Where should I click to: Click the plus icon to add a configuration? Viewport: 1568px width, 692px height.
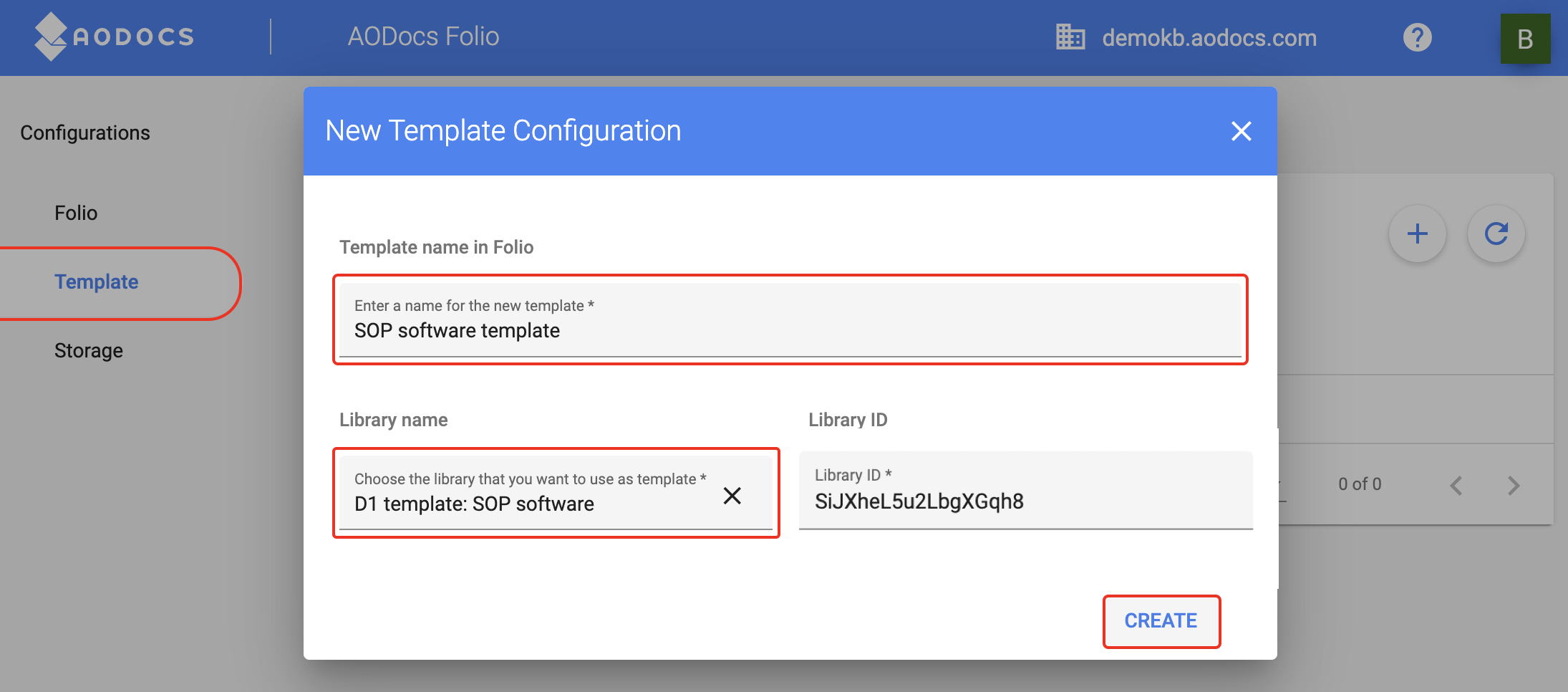click(x=1417, y=234)
